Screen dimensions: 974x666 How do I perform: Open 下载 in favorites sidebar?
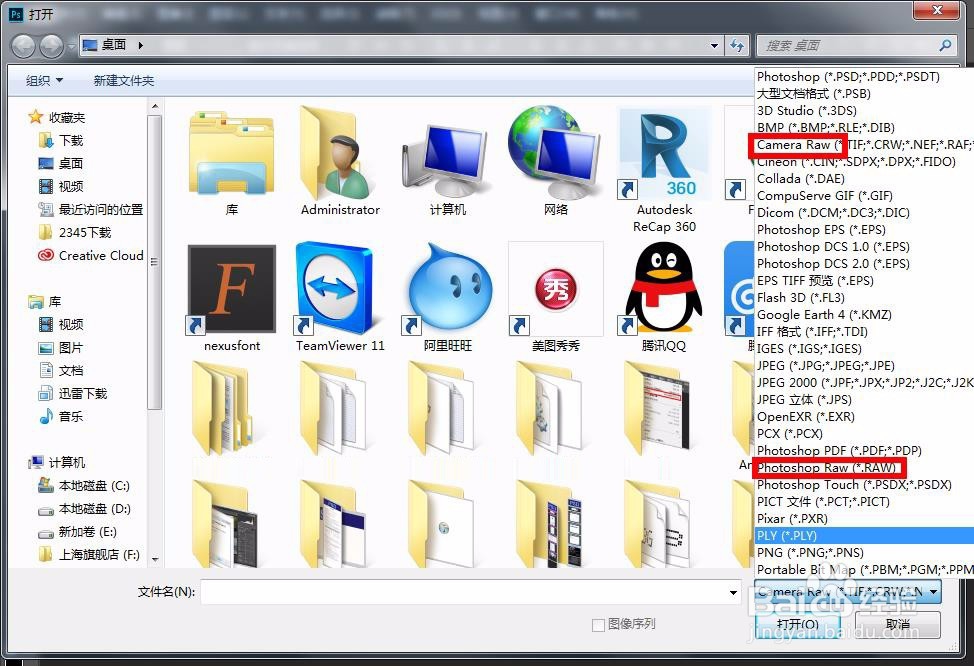60,140
